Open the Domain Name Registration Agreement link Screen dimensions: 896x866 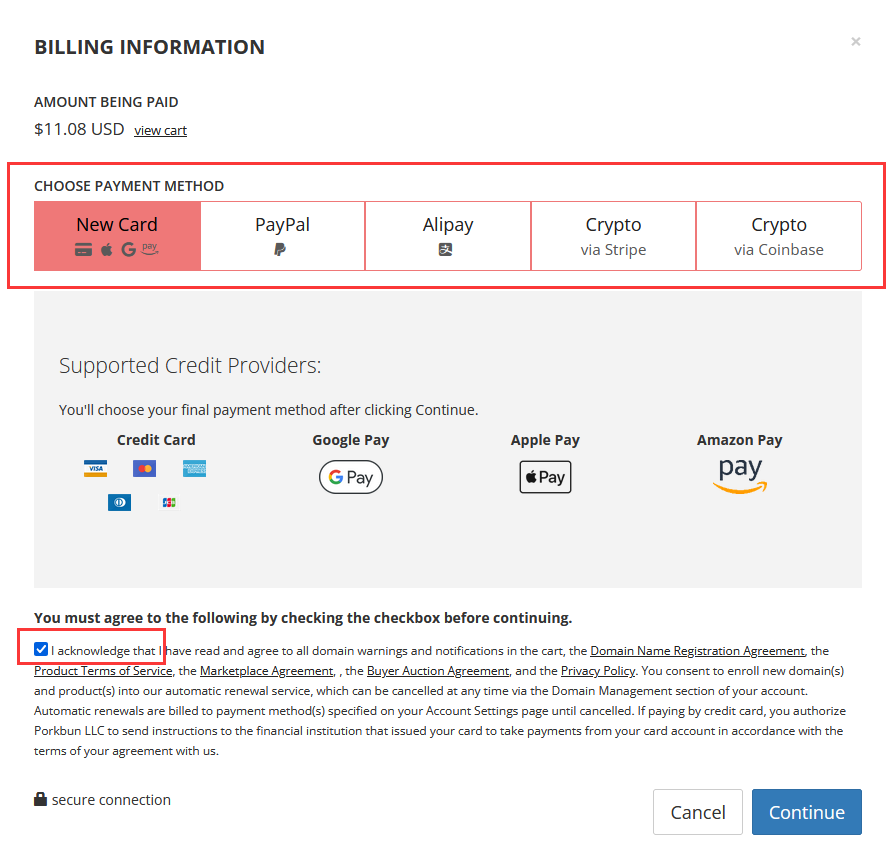pyautogui.click(x=697, y=651)
